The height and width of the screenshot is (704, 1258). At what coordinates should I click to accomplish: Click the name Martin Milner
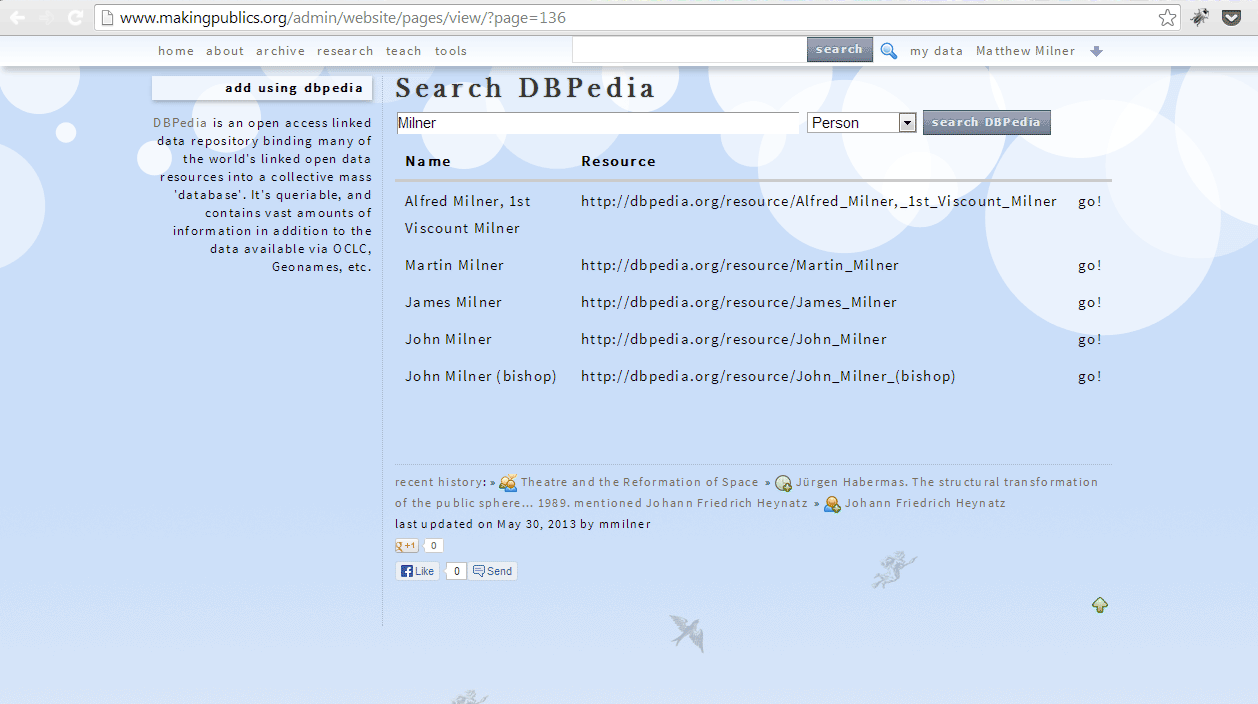[x=455, y=265]
